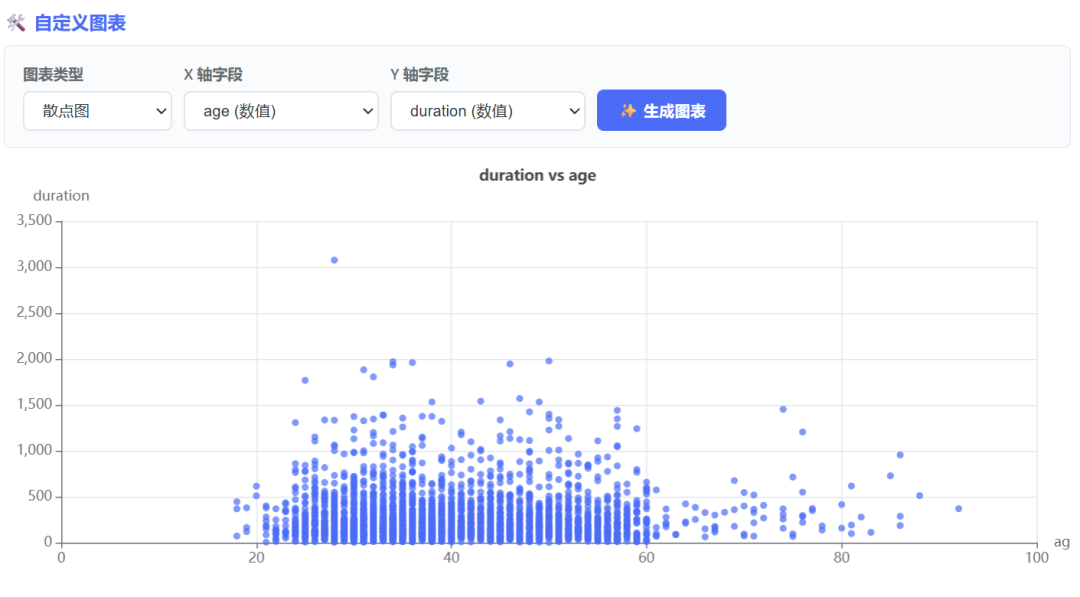
Task: Click the 3,000 y-axis tick label
Action: pos(34,266)
